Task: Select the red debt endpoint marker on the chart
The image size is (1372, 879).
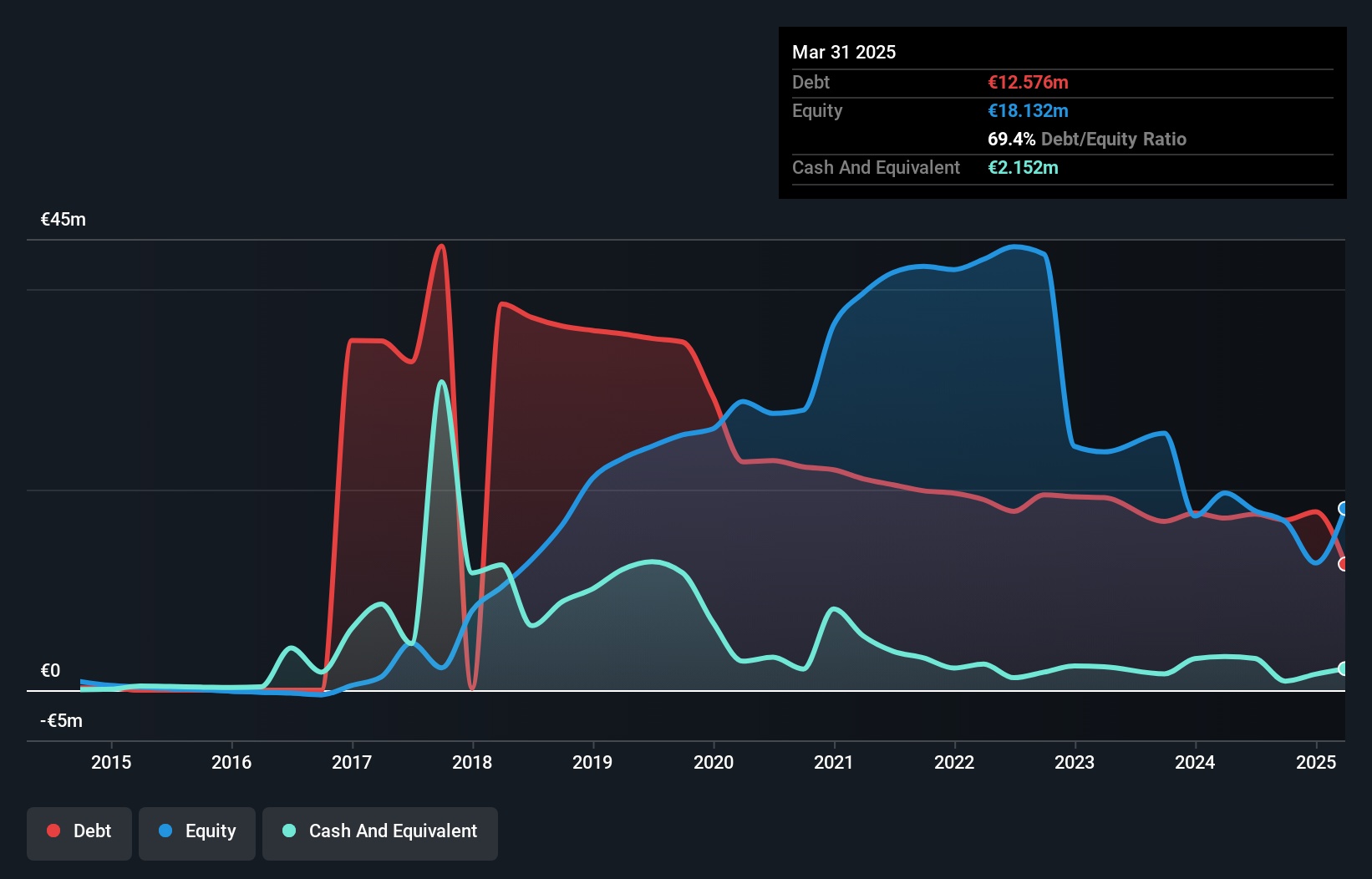Action: coord(1344,565)
